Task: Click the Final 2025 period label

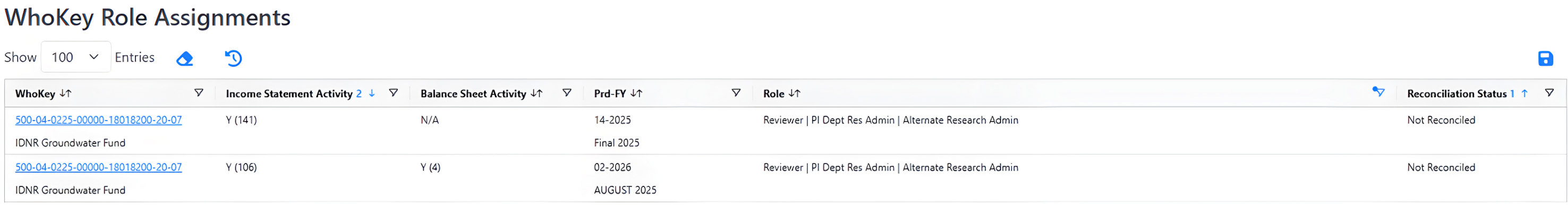Action: (x=617, y=143)
